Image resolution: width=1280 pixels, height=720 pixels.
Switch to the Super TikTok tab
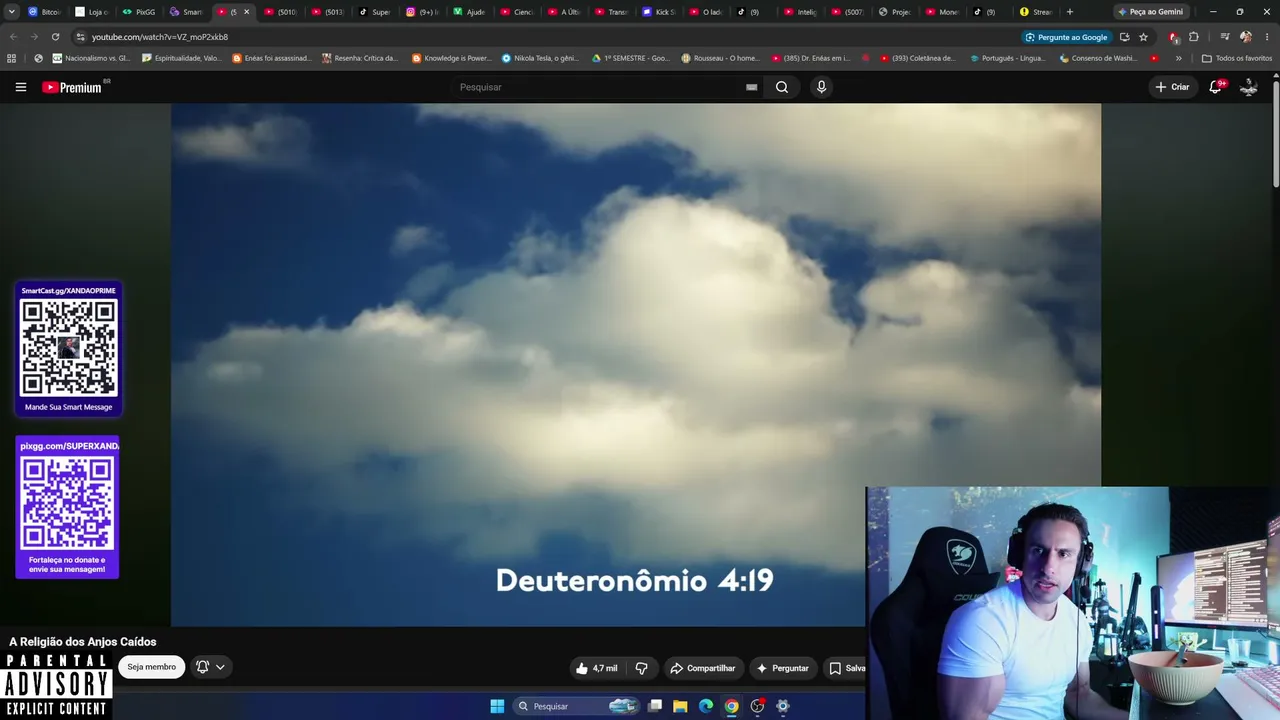click(x=375, y=12)
